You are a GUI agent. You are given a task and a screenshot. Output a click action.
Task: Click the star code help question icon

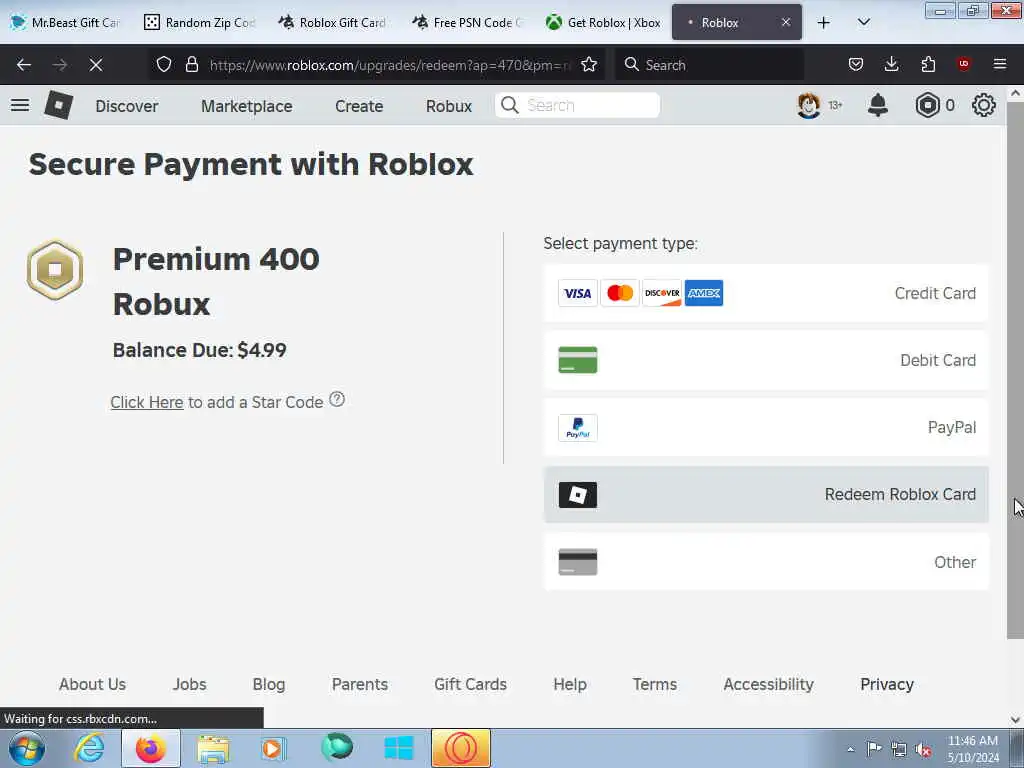coord(337,399)
